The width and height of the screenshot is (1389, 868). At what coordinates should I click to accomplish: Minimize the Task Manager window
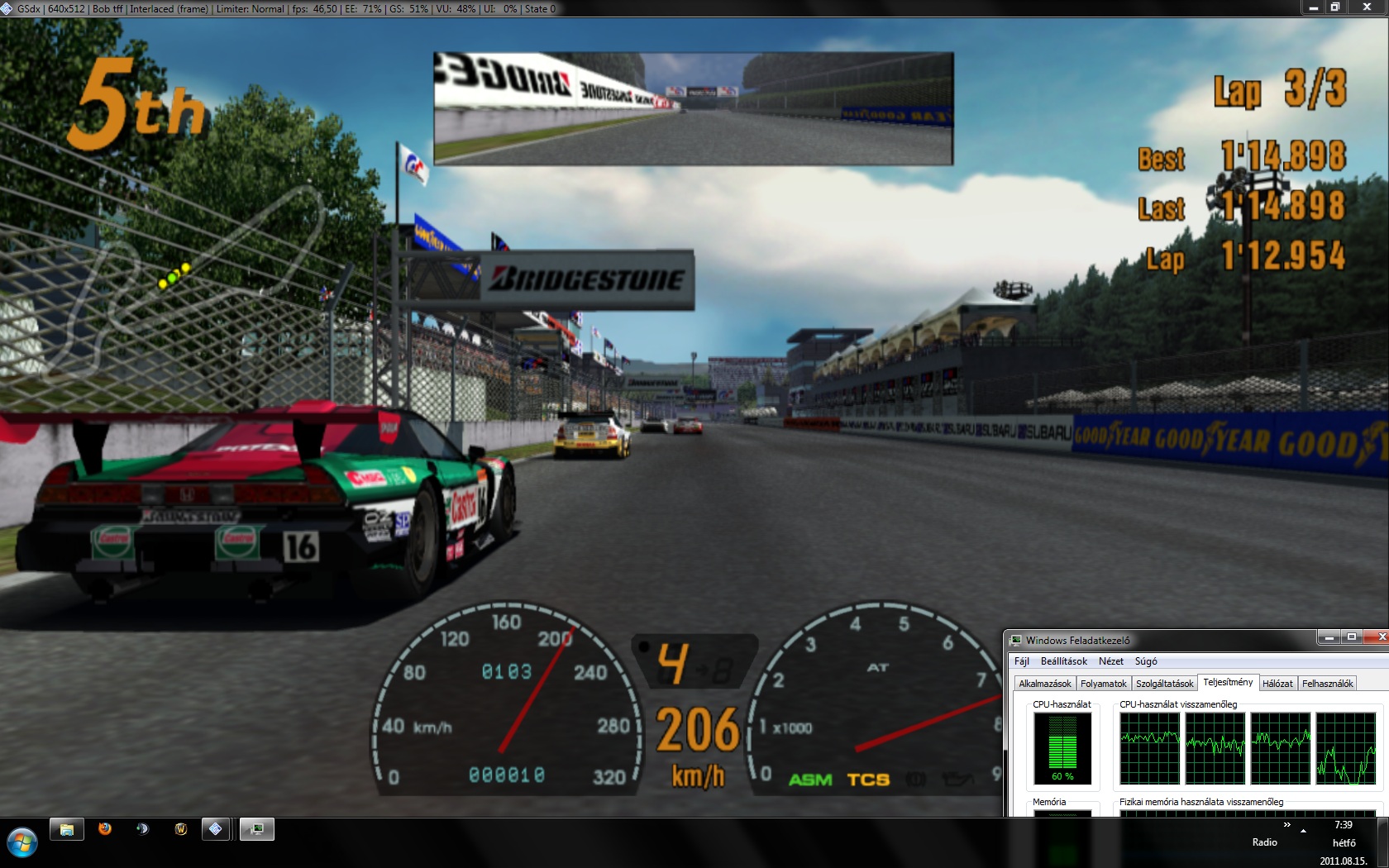pyautogui.click(x=1329, y=637)
